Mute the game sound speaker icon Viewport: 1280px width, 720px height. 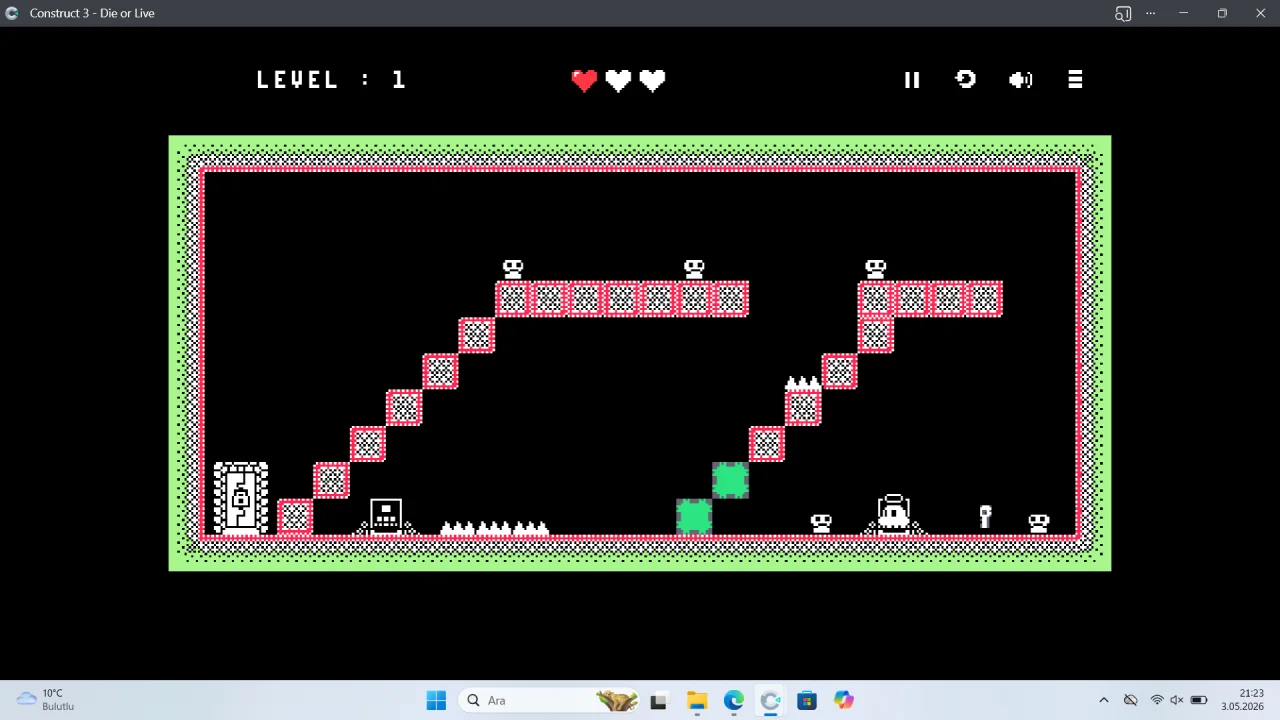1021,80
